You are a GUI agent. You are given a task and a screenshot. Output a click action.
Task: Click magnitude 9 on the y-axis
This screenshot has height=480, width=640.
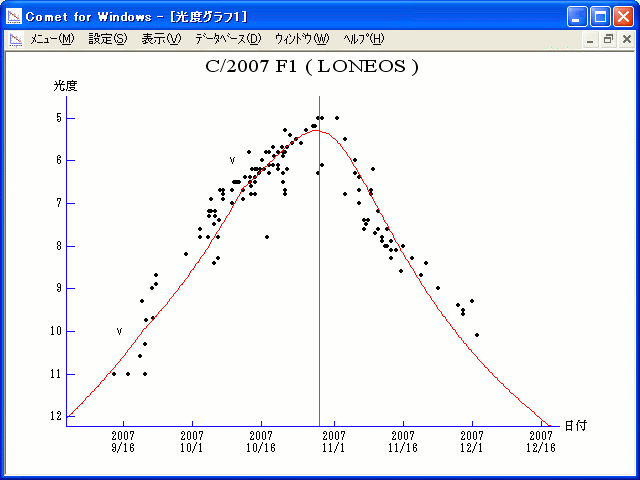click(59, 288)
